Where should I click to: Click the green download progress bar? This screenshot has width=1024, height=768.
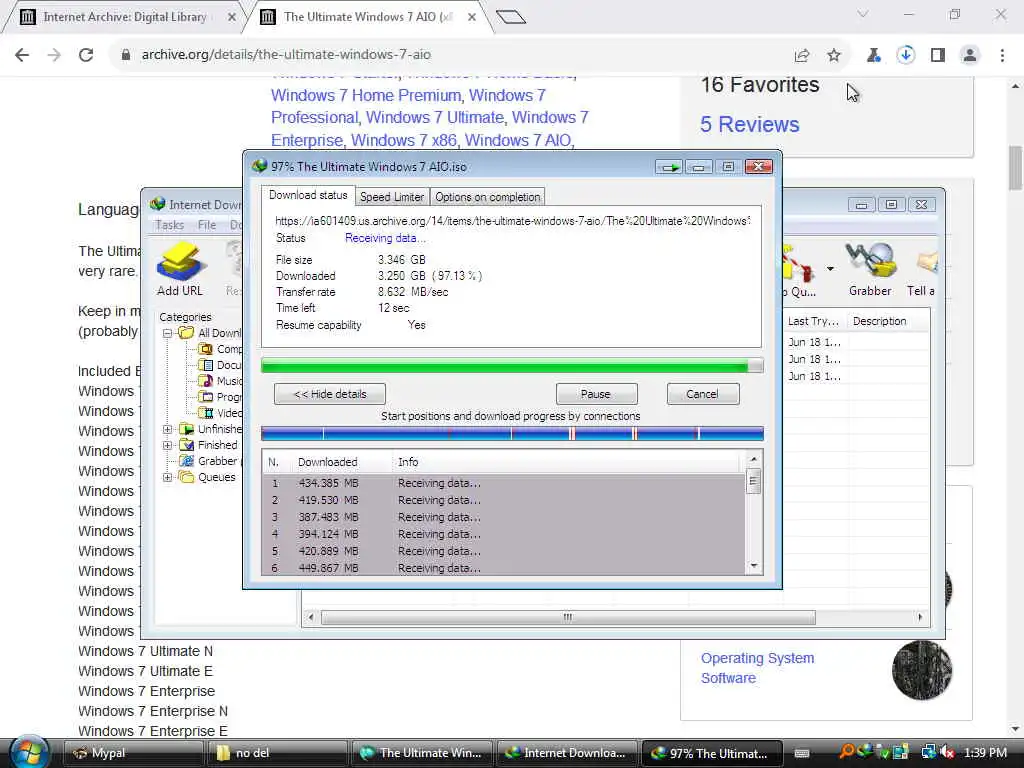[x=512, y=366]
